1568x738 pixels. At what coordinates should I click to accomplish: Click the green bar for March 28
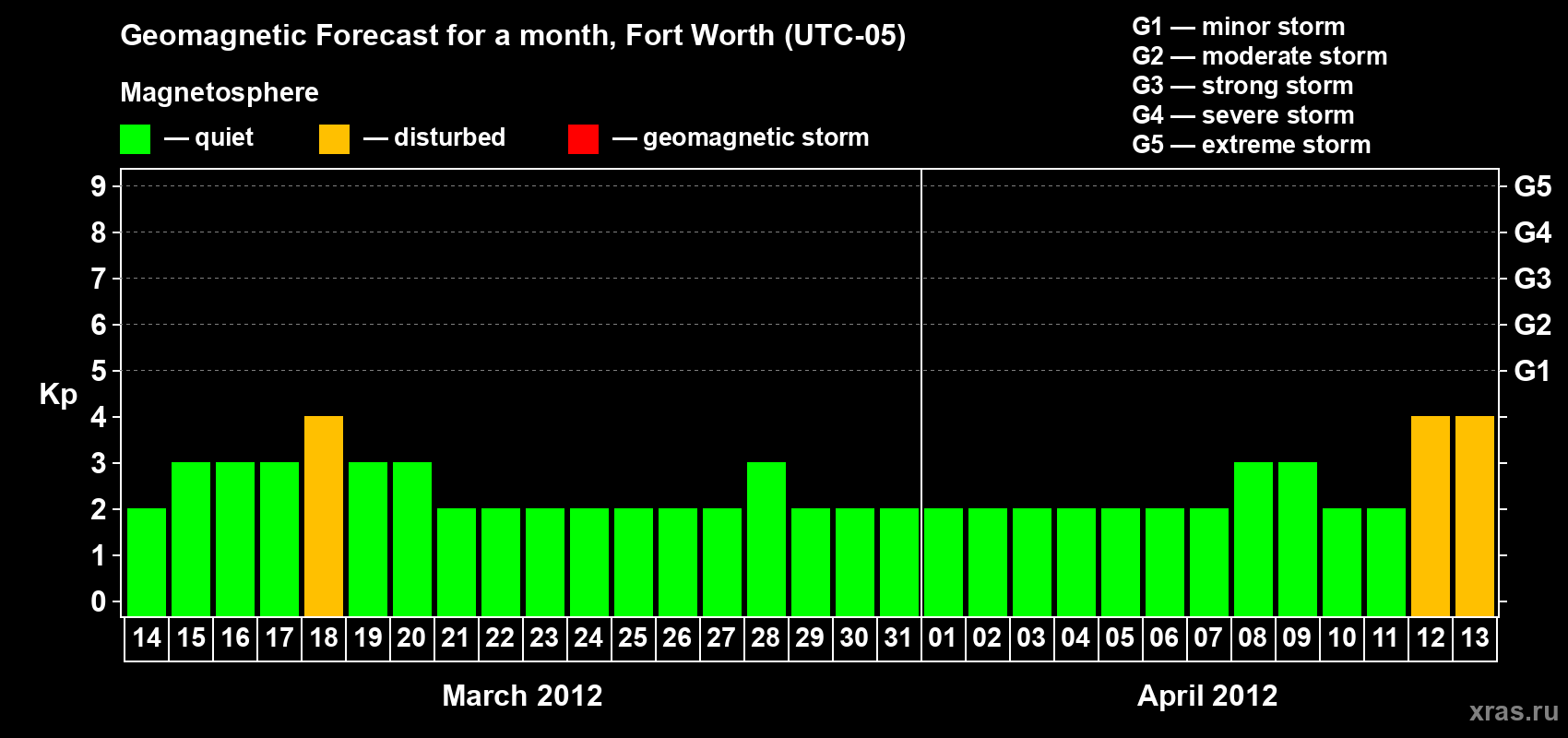766,539
